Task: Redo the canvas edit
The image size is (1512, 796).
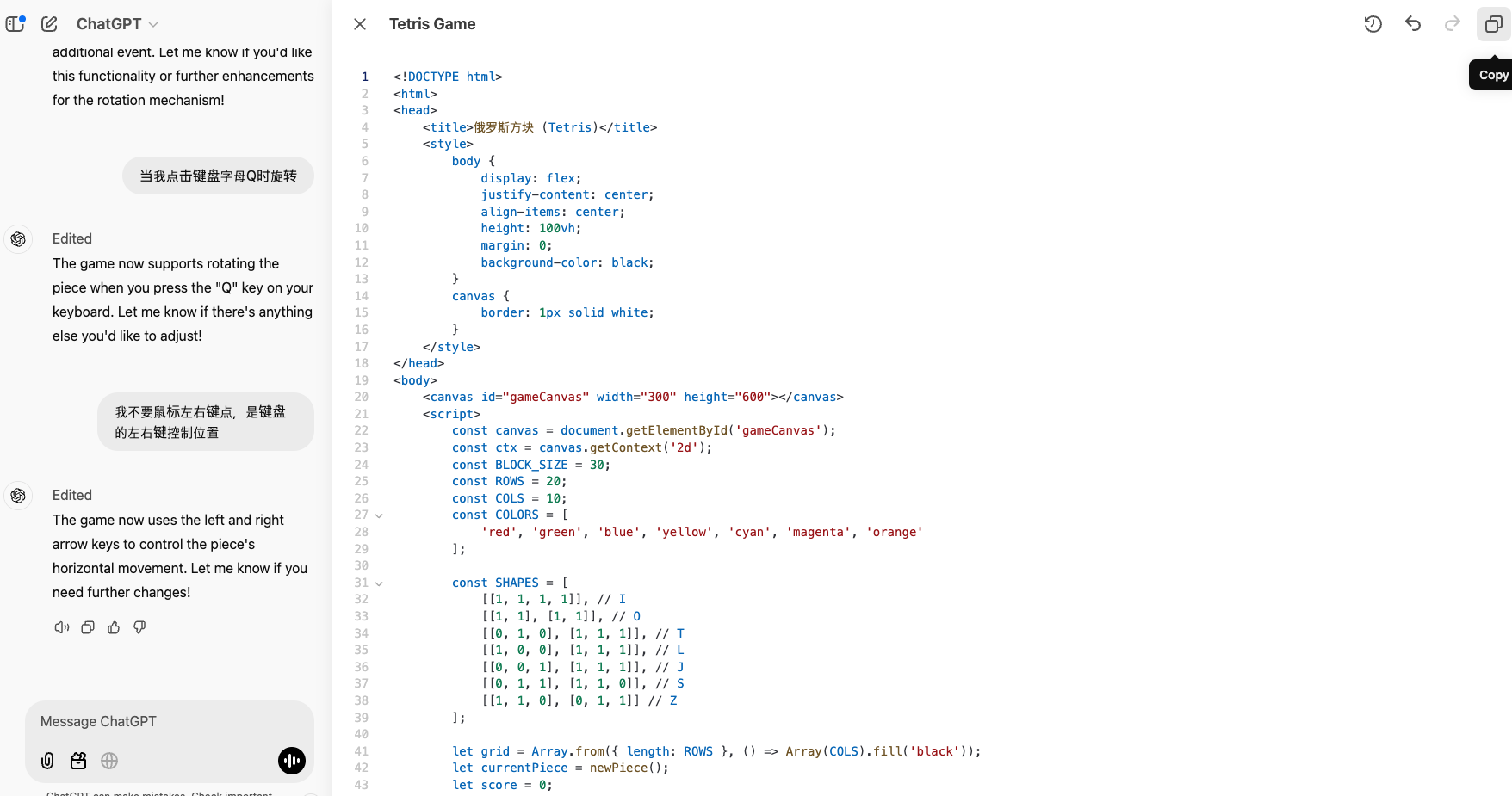Action: tap(1453, 24)
